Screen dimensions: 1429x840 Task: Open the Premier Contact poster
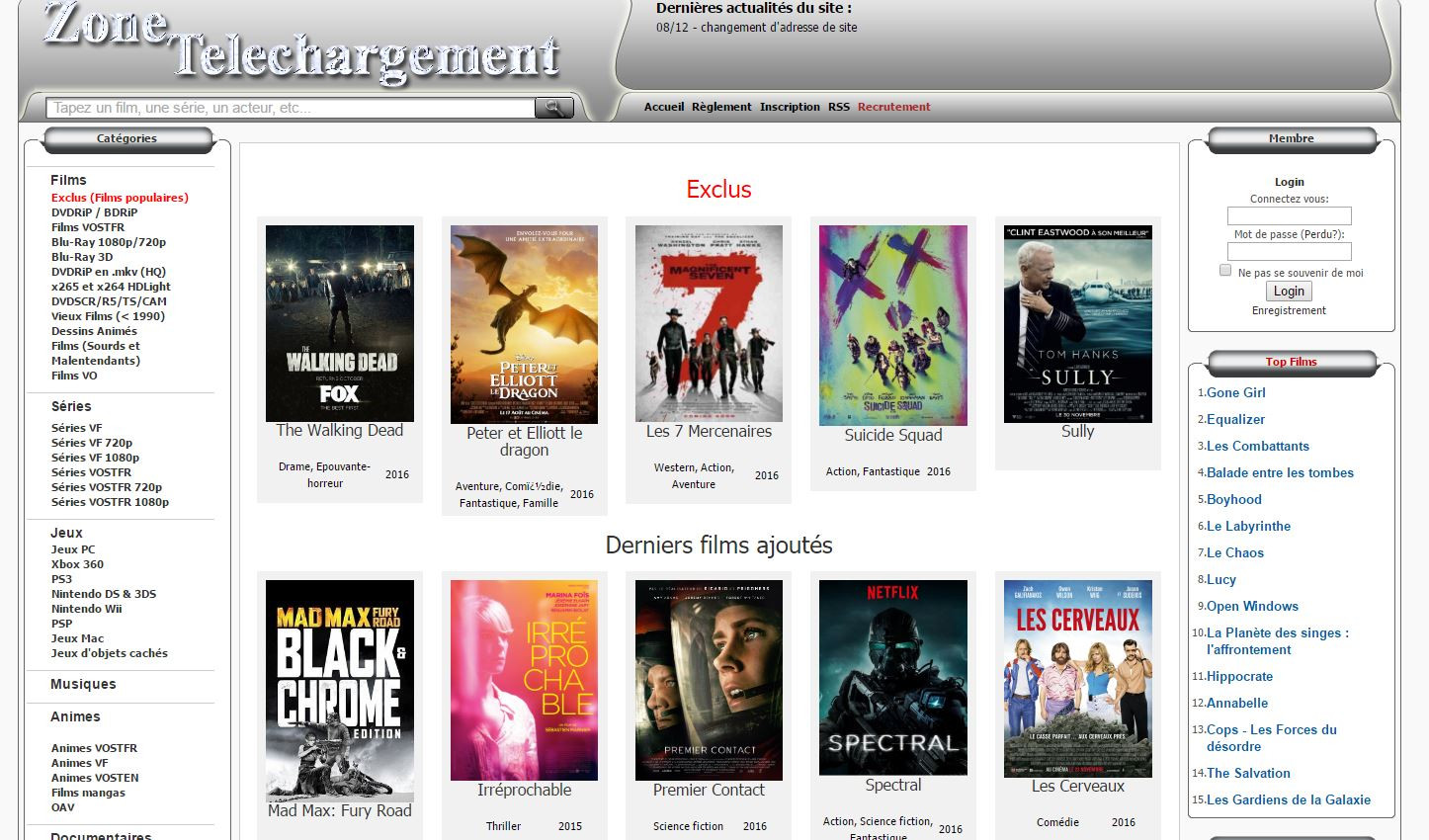tap(709, 680)
